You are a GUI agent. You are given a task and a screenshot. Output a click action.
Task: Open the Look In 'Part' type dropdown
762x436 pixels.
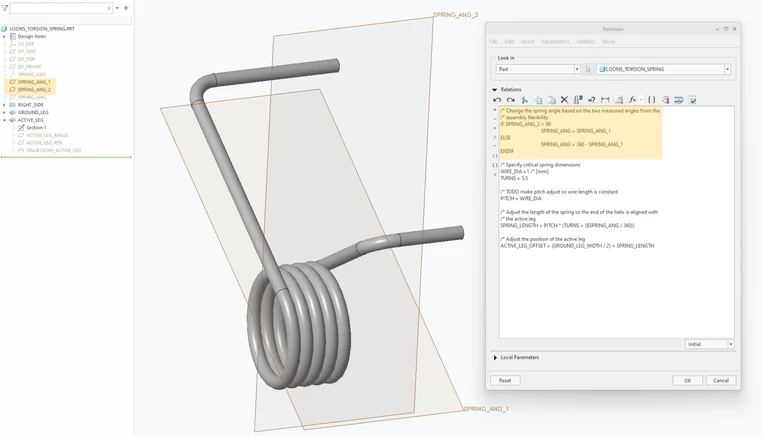(x=577, y=69)
